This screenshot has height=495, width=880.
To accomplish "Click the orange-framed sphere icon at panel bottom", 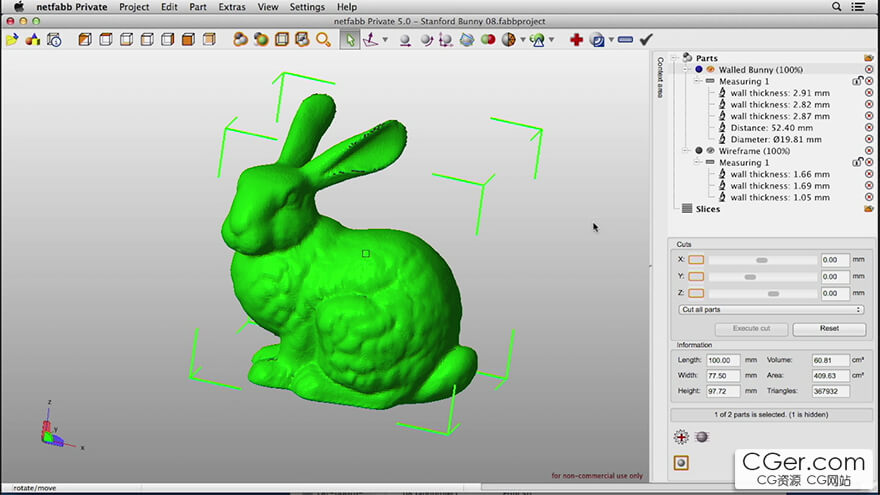I will click(x=681, y=463).
